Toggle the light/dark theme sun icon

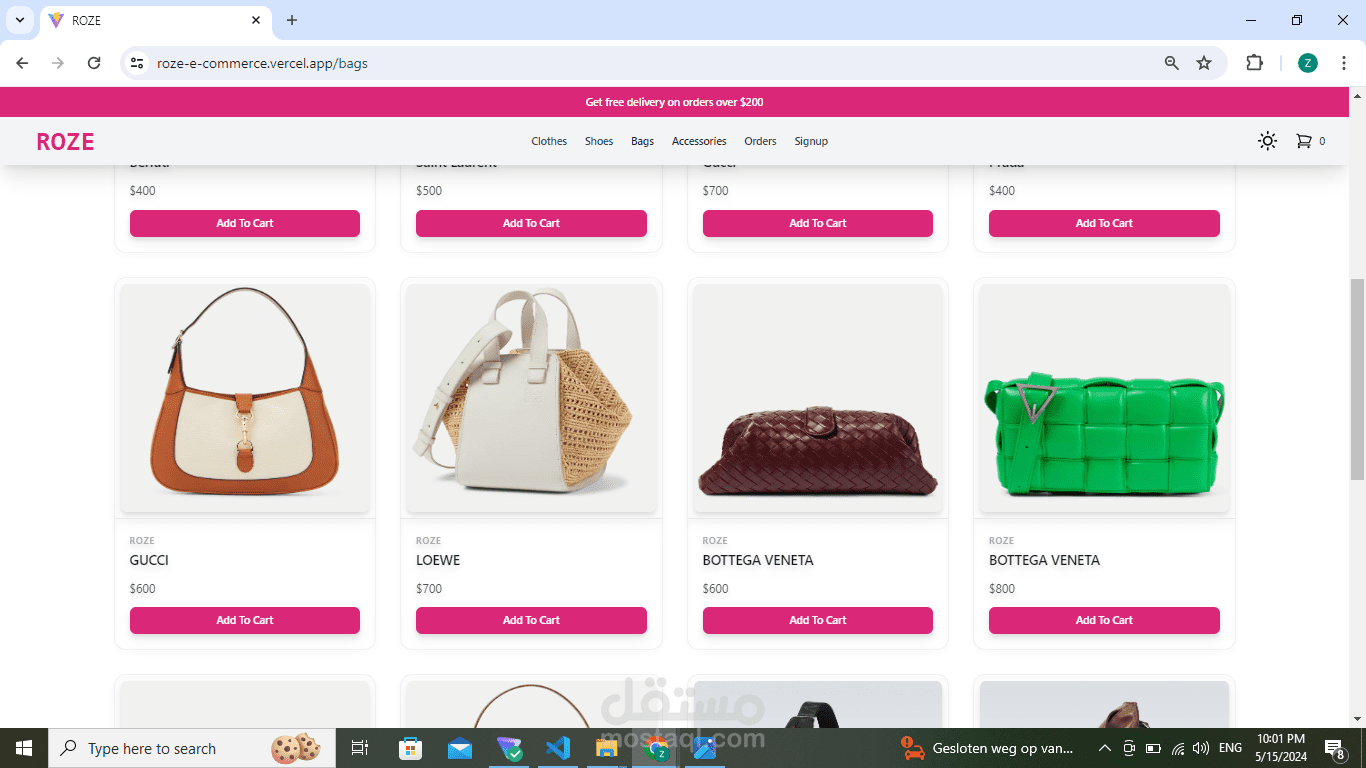tap(1267, 141)
